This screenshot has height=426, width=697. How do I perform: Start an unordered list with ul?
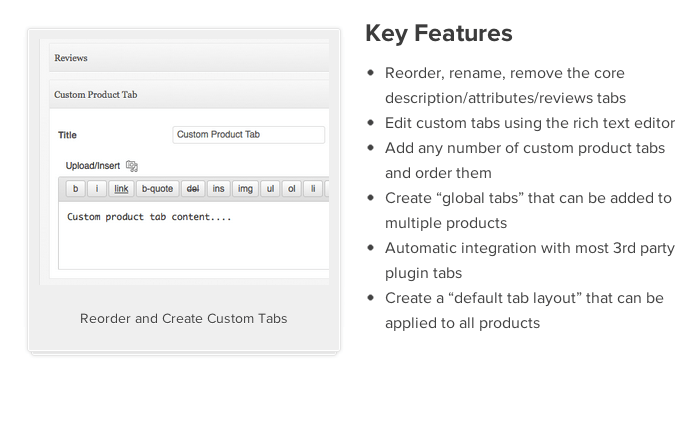pos(270,188)
